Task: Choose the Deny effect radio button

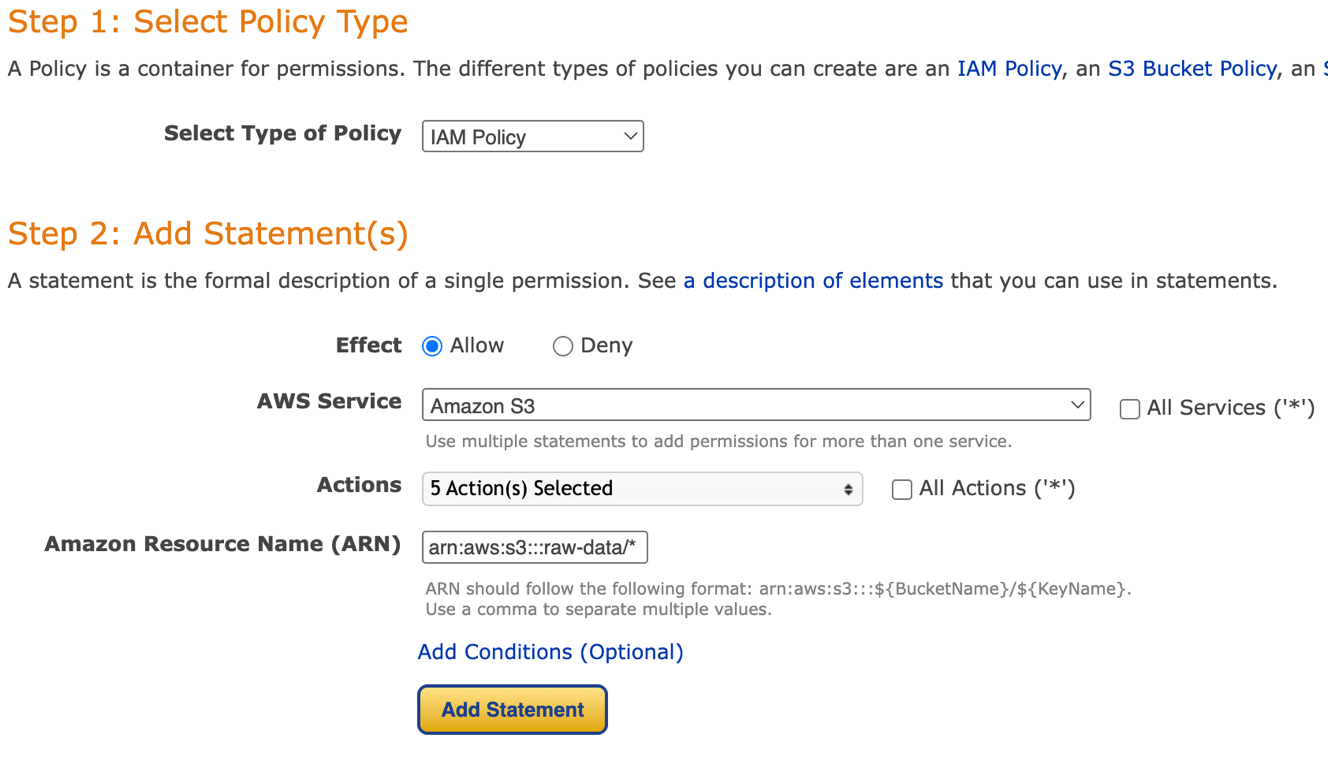Action: (563, 346)
